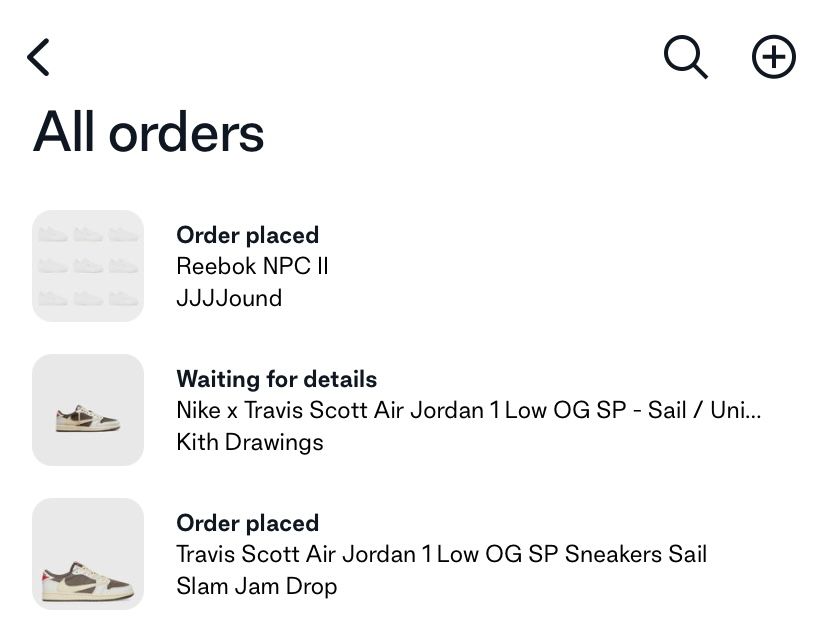This screenshot has height=629, width=828.
Task: Open the Slam Jam Drop order row
Action: 414,554
